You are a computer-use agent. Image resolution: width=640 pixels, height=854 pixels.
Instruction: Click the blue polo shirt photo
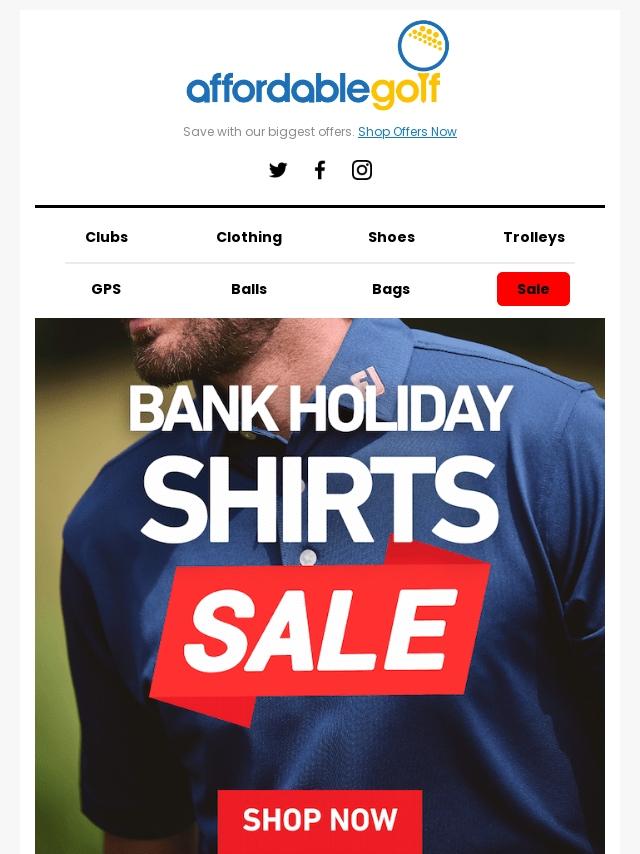point(320,586)
